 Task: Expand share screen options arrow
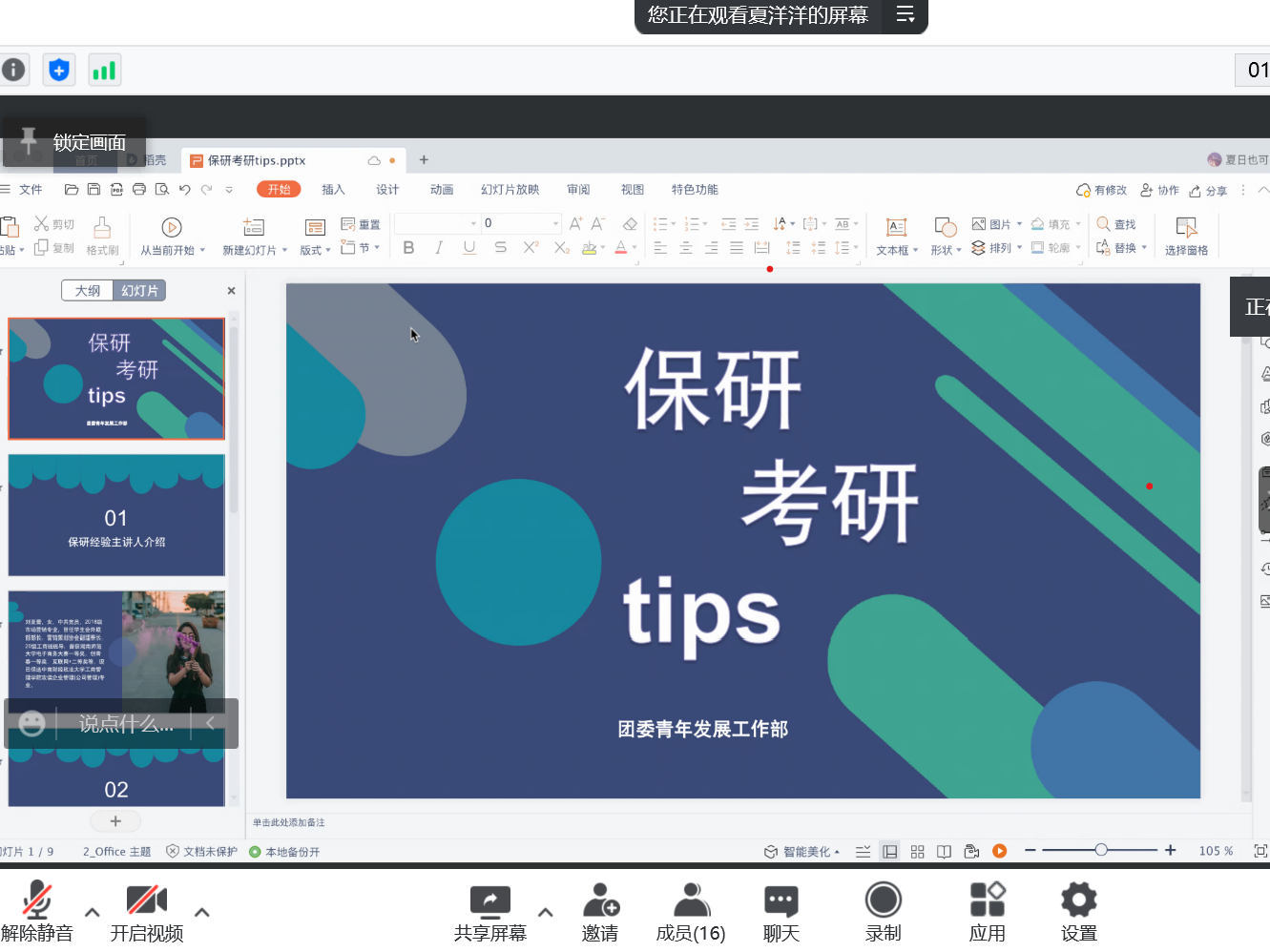click(x=546, y=912)
